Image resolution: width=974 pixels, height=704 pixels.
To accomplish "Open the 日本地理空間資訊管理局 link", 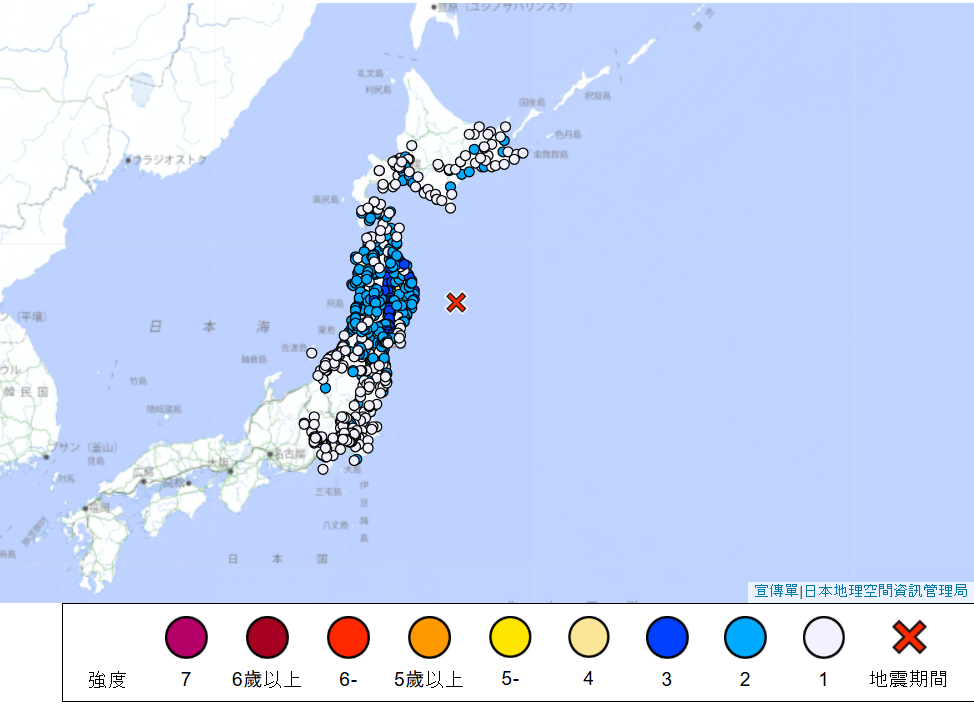I will click(886, 591).
